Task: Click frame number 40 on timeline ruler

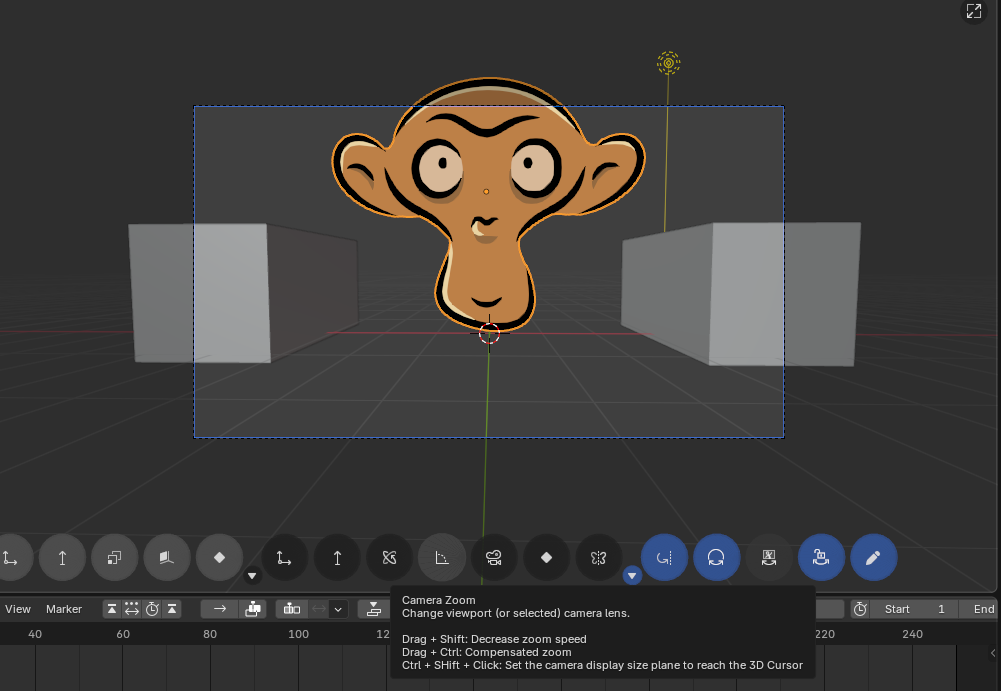Action: pyautogui.click(x=35, y=634)
